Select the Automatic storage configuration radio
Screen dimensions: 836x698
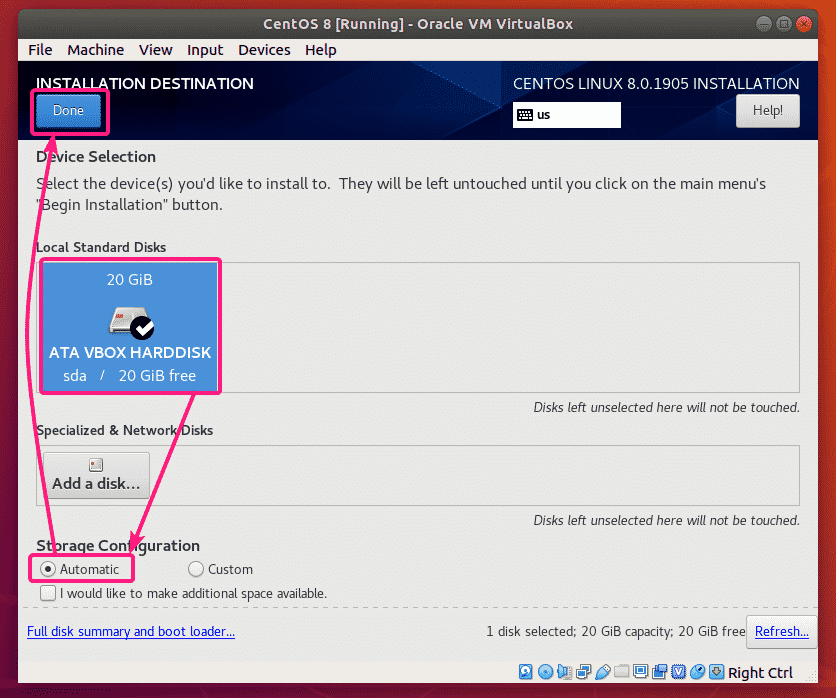point(48,569)
